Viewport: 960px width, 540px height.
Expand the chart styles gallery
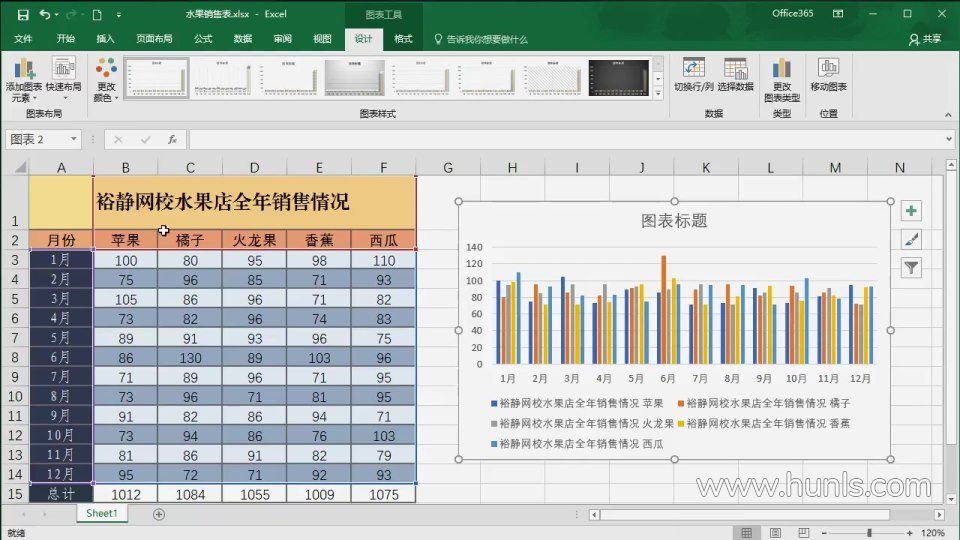point(658,93)
